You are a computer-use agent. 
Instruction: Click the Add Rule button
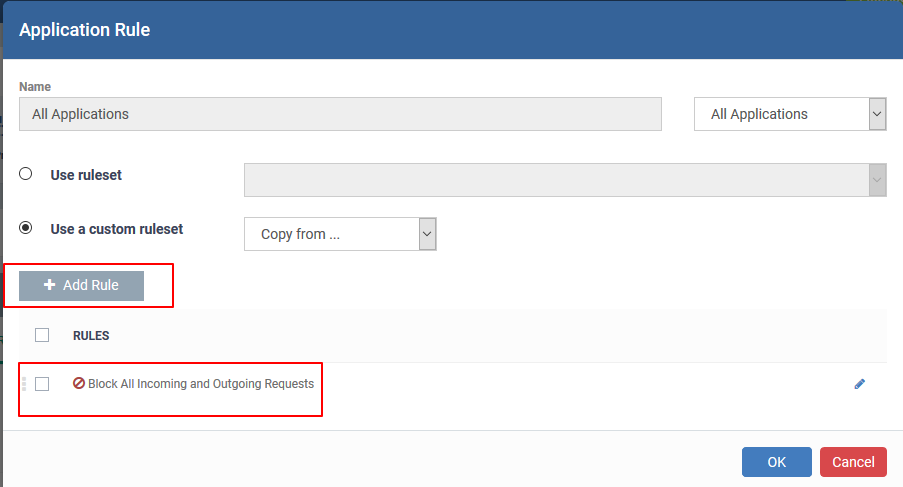tap(81, 286)
